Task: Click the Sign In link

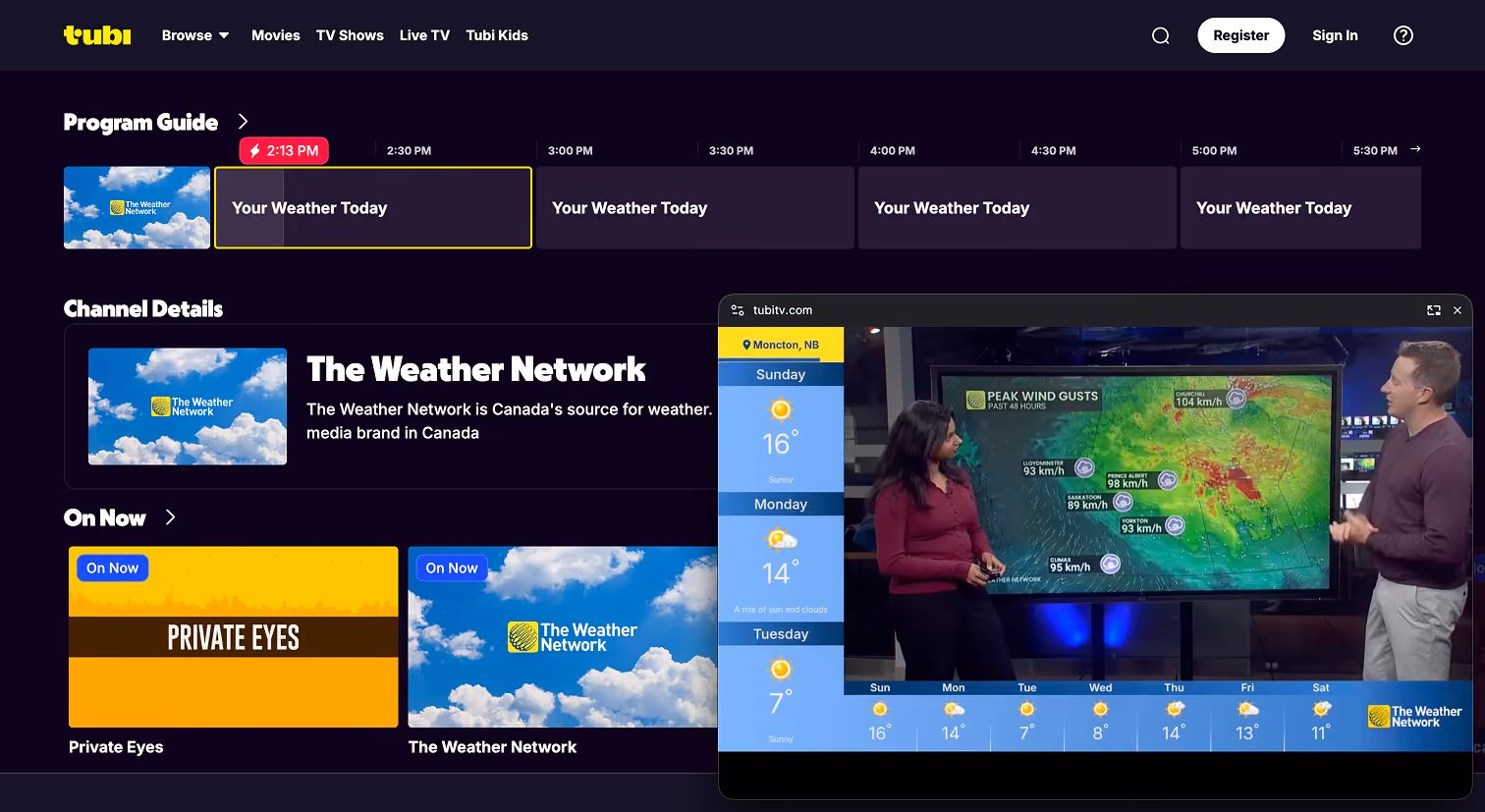Action: [x=1335, y=35]
